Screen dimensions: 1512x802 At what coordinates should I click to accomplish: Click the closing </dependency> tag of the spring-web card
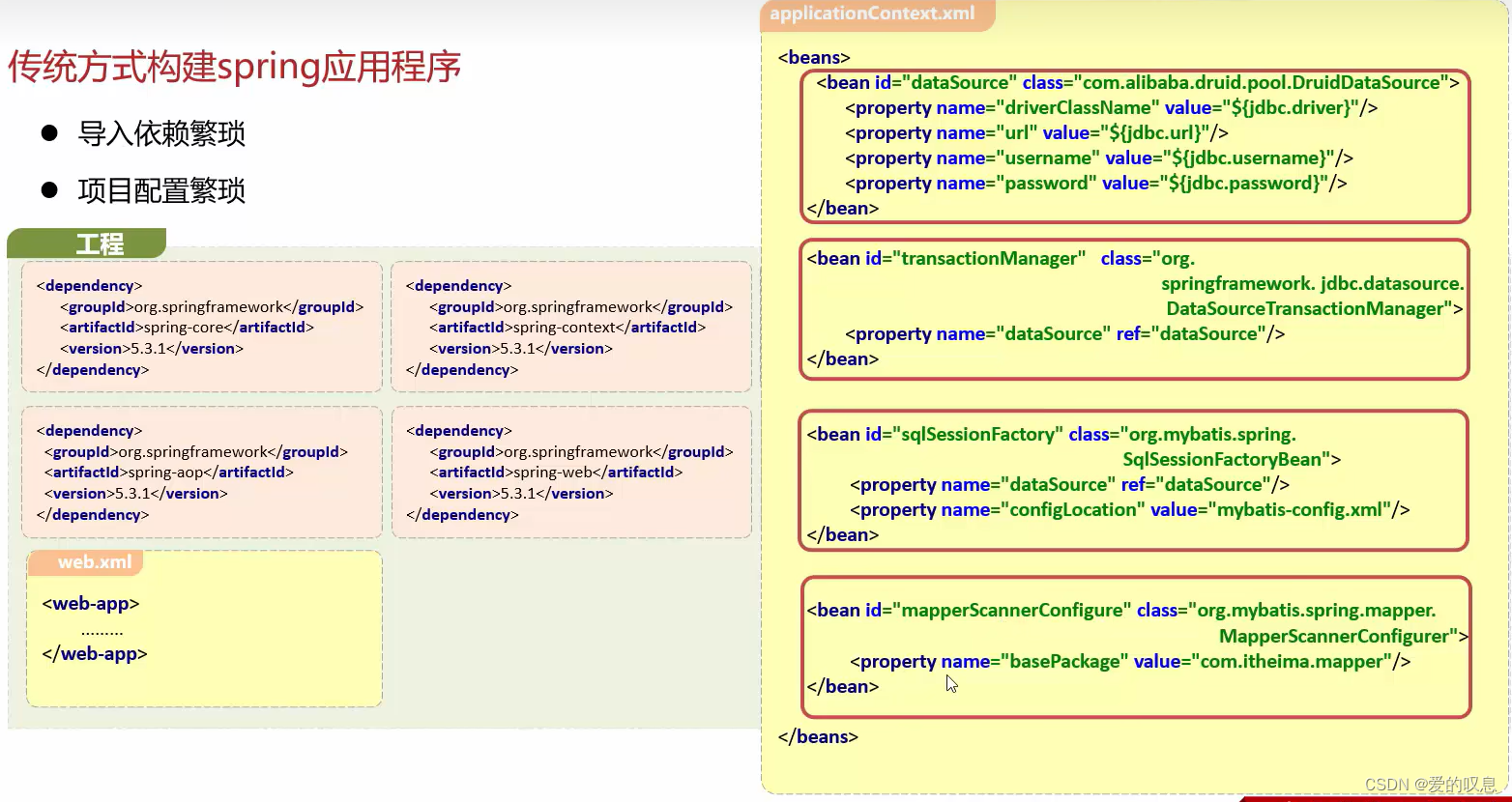pos(462,514)
